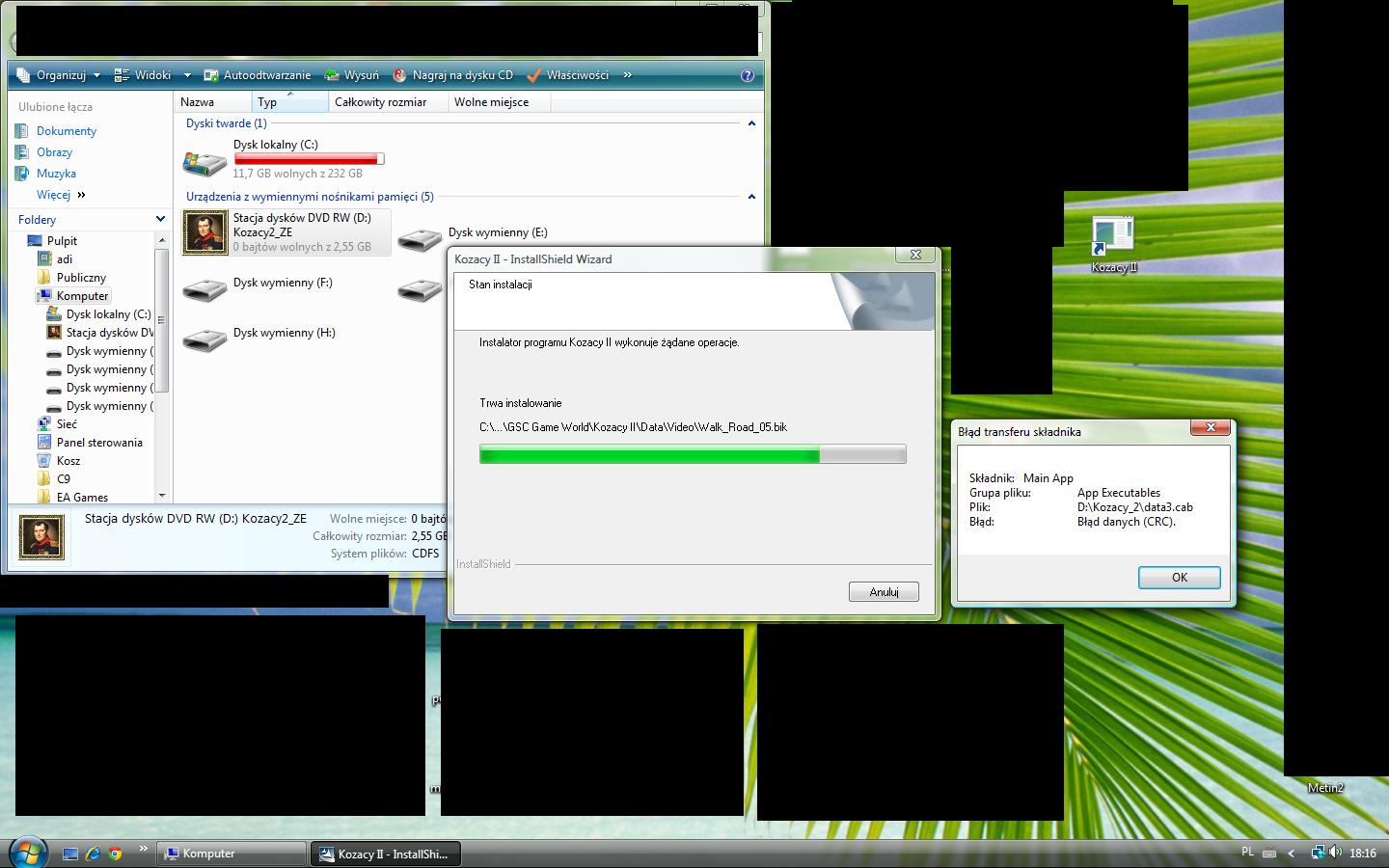Click the DVD thumbnail in the details pane
Viewport: 1389px width, 868px height.
pos(41,537)
